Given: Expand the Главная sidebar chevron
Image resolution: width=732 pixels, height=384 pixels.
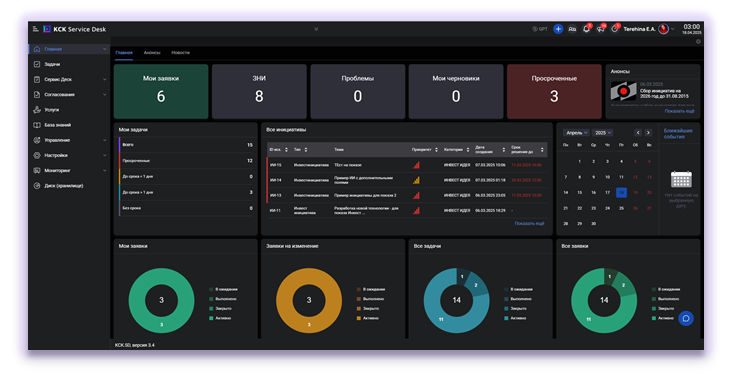Looking at the screenshot, I should [105, 49].
